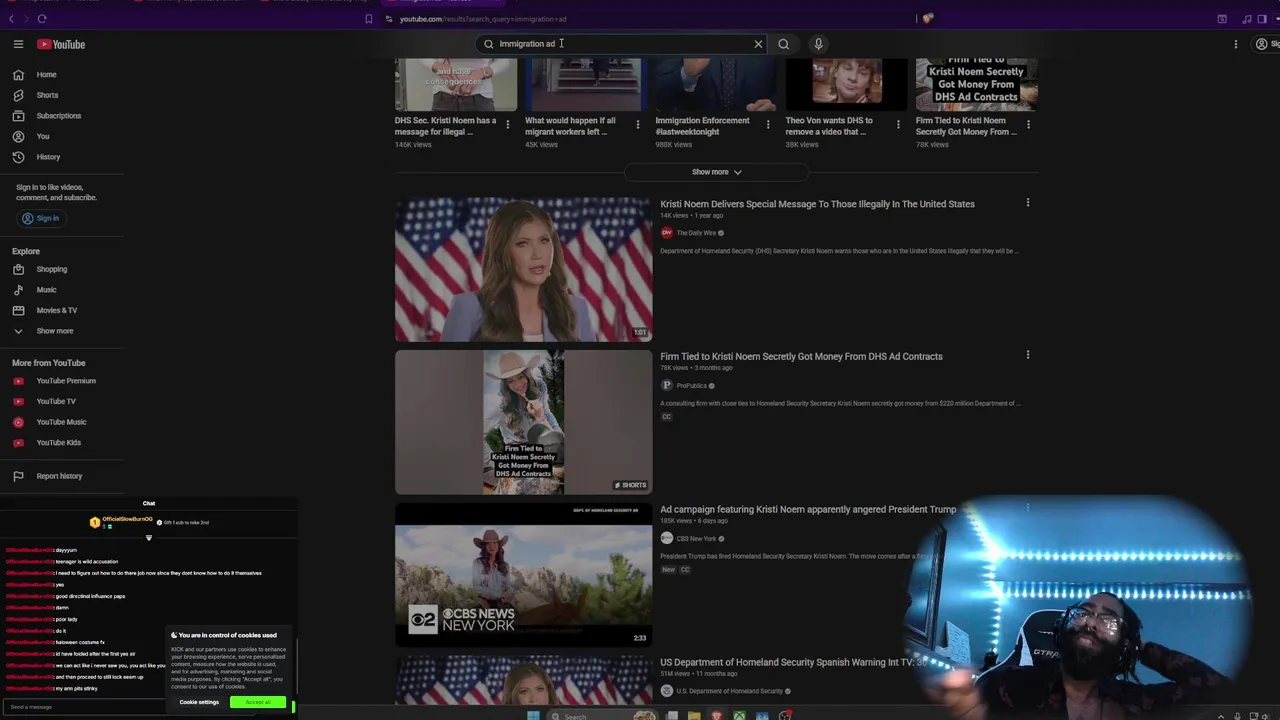Click the OfficialSlowBurnOG leaderboard name in chat
The image size is (1280, 720).
click(127, 519)
